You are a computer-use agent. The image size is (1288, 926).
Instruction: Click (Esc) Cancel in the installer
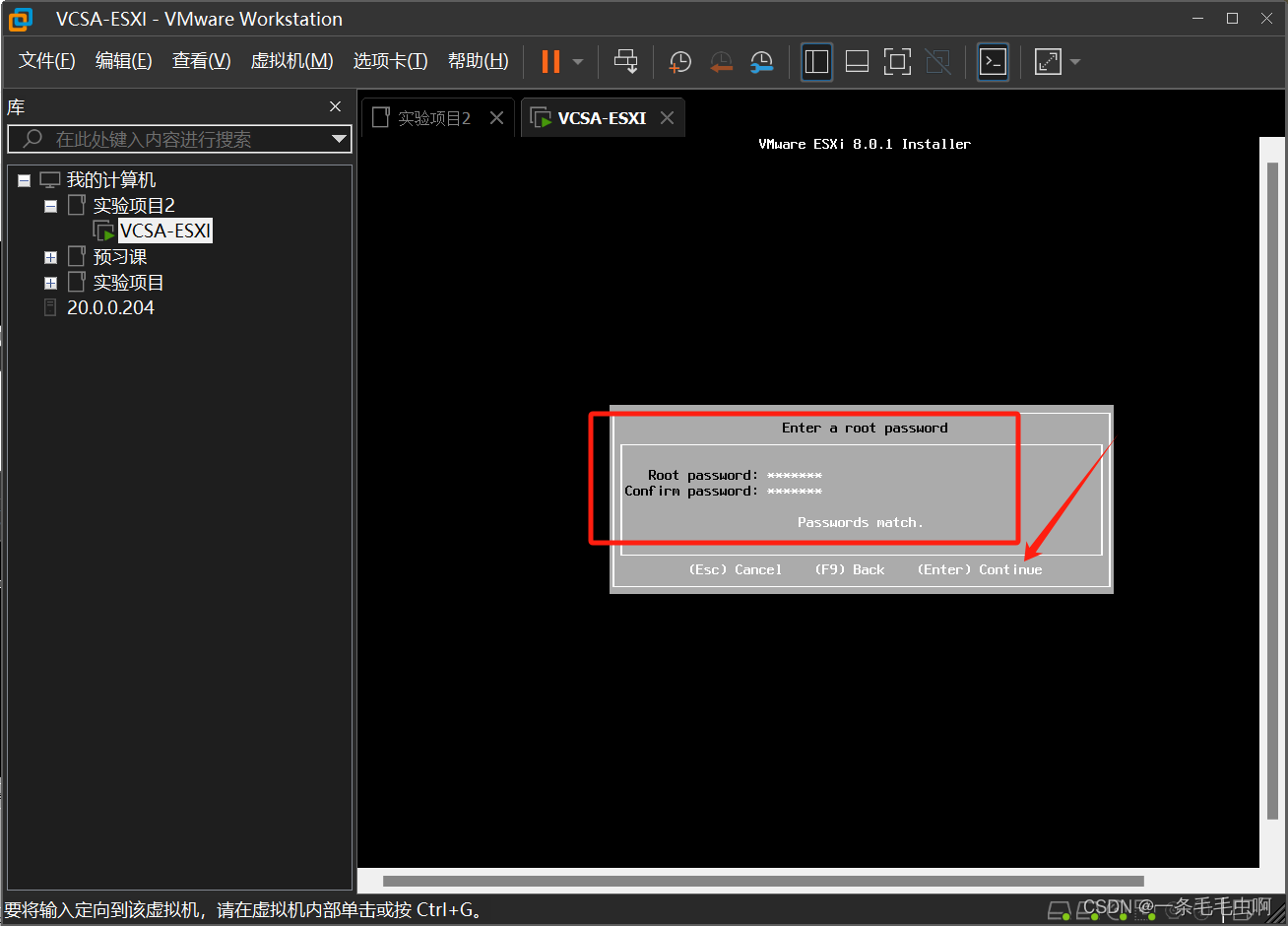(x=736, y=569)
